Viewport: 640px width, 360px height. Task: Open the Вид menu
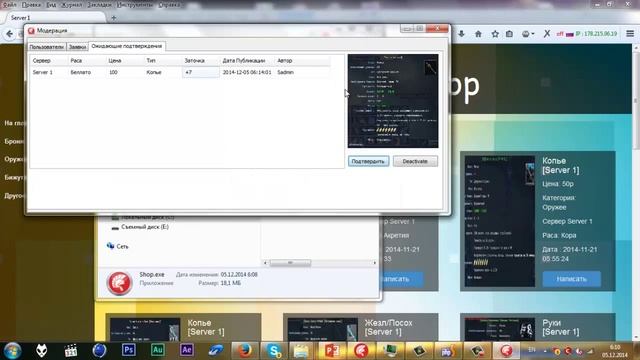pos(51,5)
